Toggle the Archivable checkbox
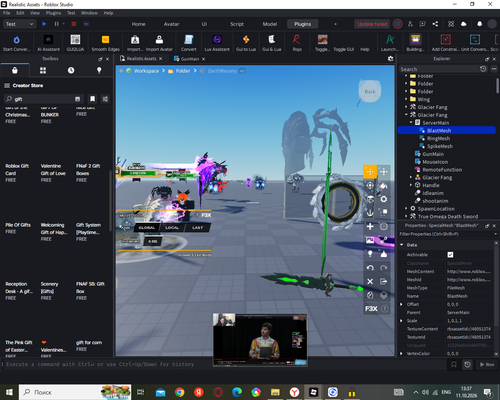This screenshot has width=500, height=400. (x=450, y=255)
